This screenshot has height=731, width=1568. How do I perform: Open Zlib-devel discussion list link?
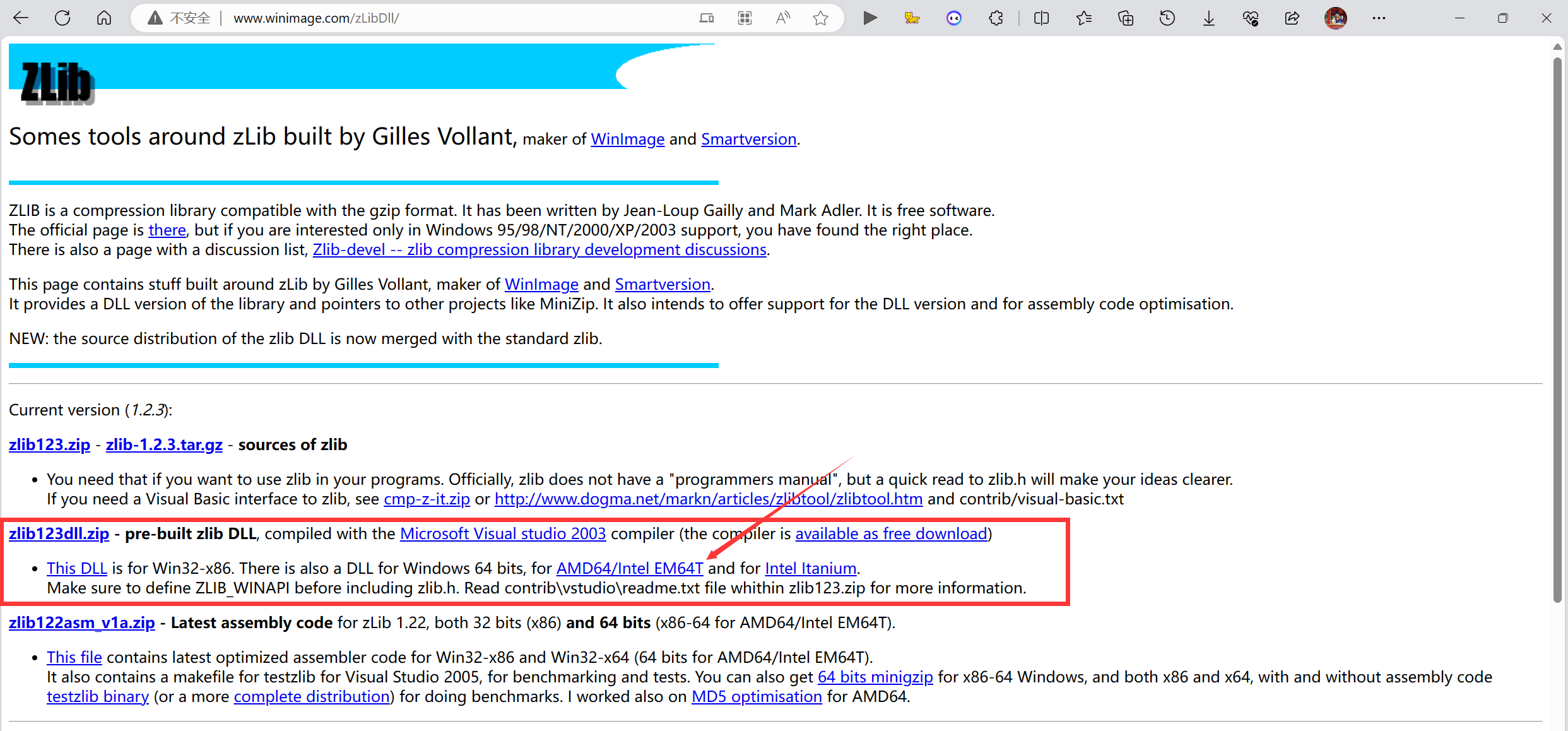tap(539, 249)
